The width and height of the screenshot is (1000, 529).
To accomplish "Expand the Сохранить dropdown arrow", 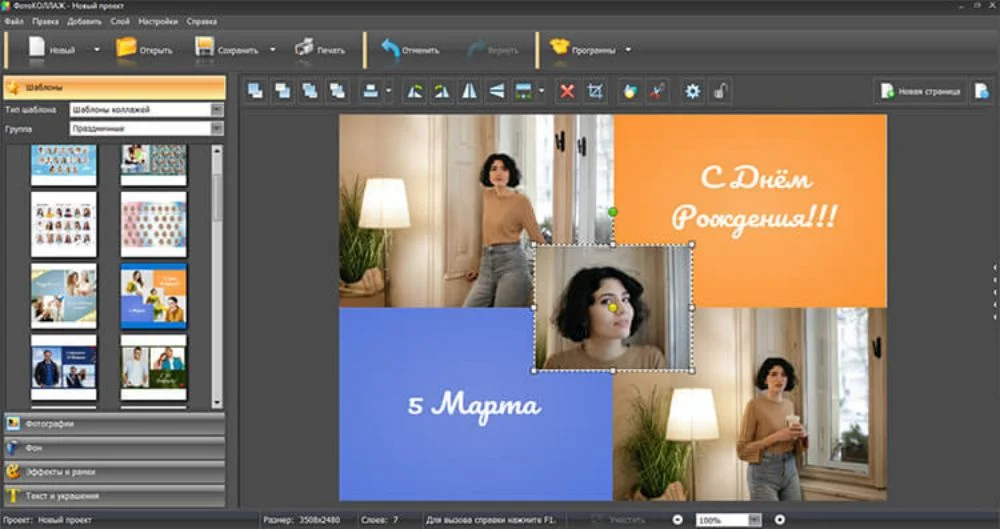I will pyautogui.click(x=272, y=49).
